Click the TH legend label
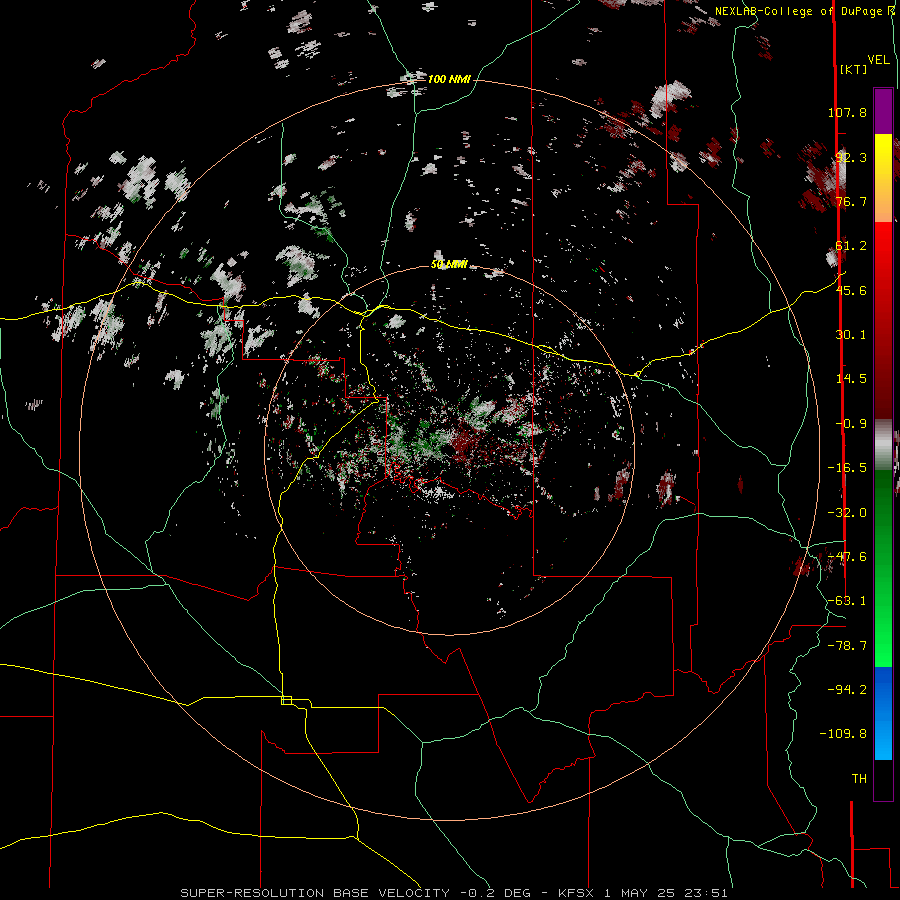The width and height of the screenshot is (900, 900). pos(859,779)
